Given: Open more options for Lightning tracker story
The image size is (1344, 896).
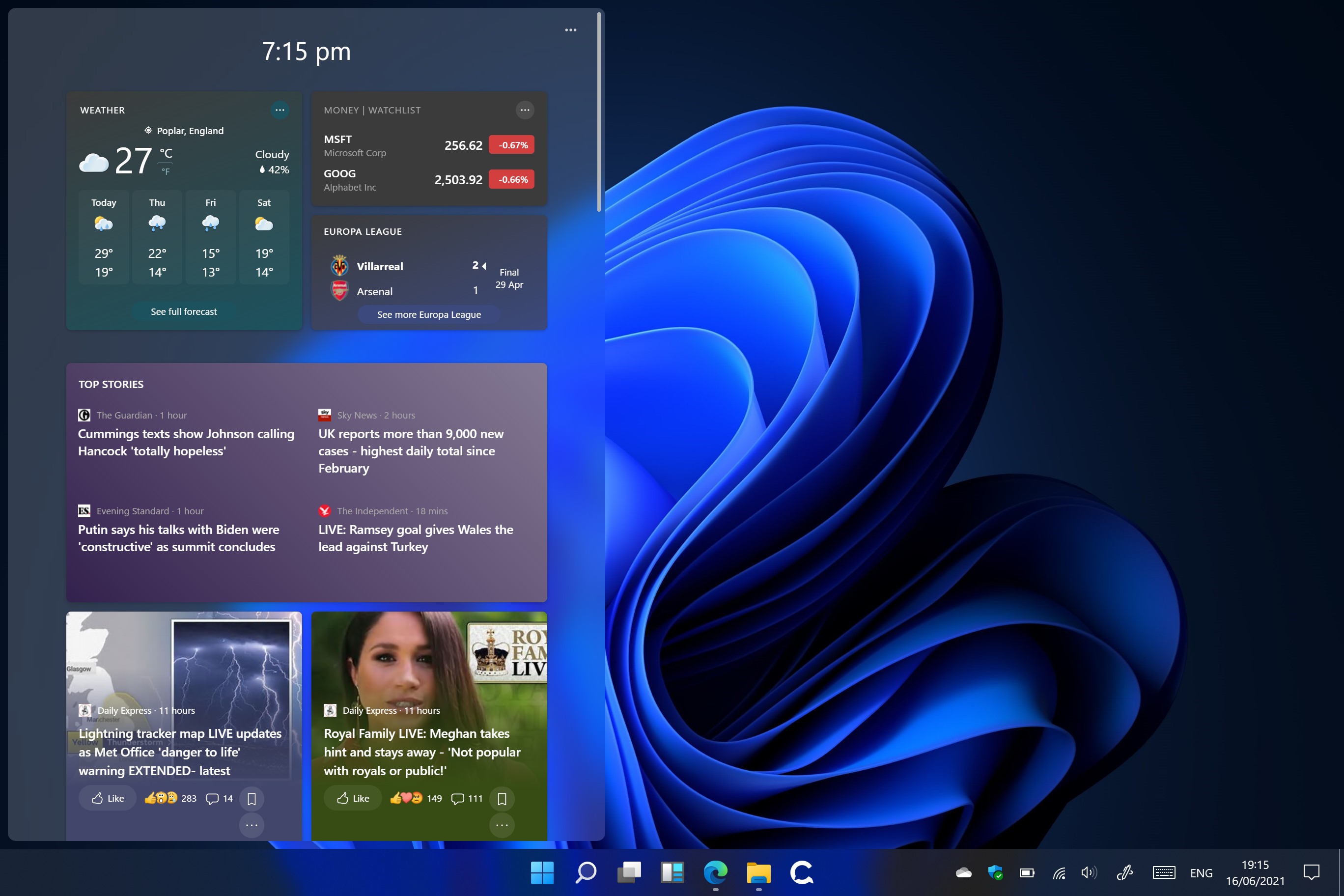Looking at the screenshot, I should (x=252, y=825).
